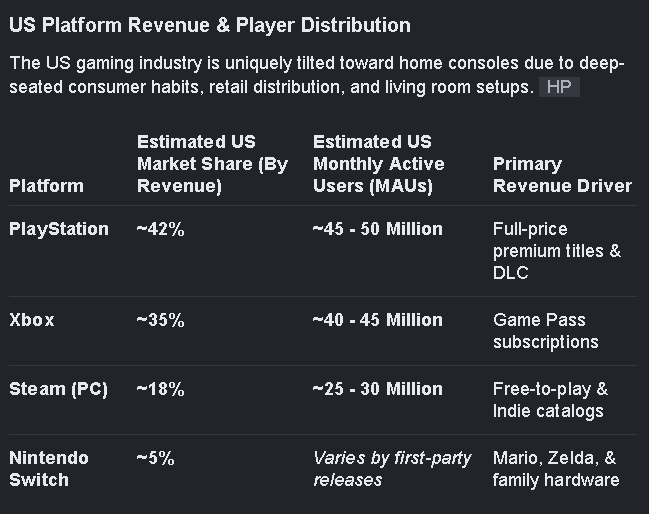Select 'Free-to-play & Indie catalogs' cell

pyautogui.click(x=550, y=400)
